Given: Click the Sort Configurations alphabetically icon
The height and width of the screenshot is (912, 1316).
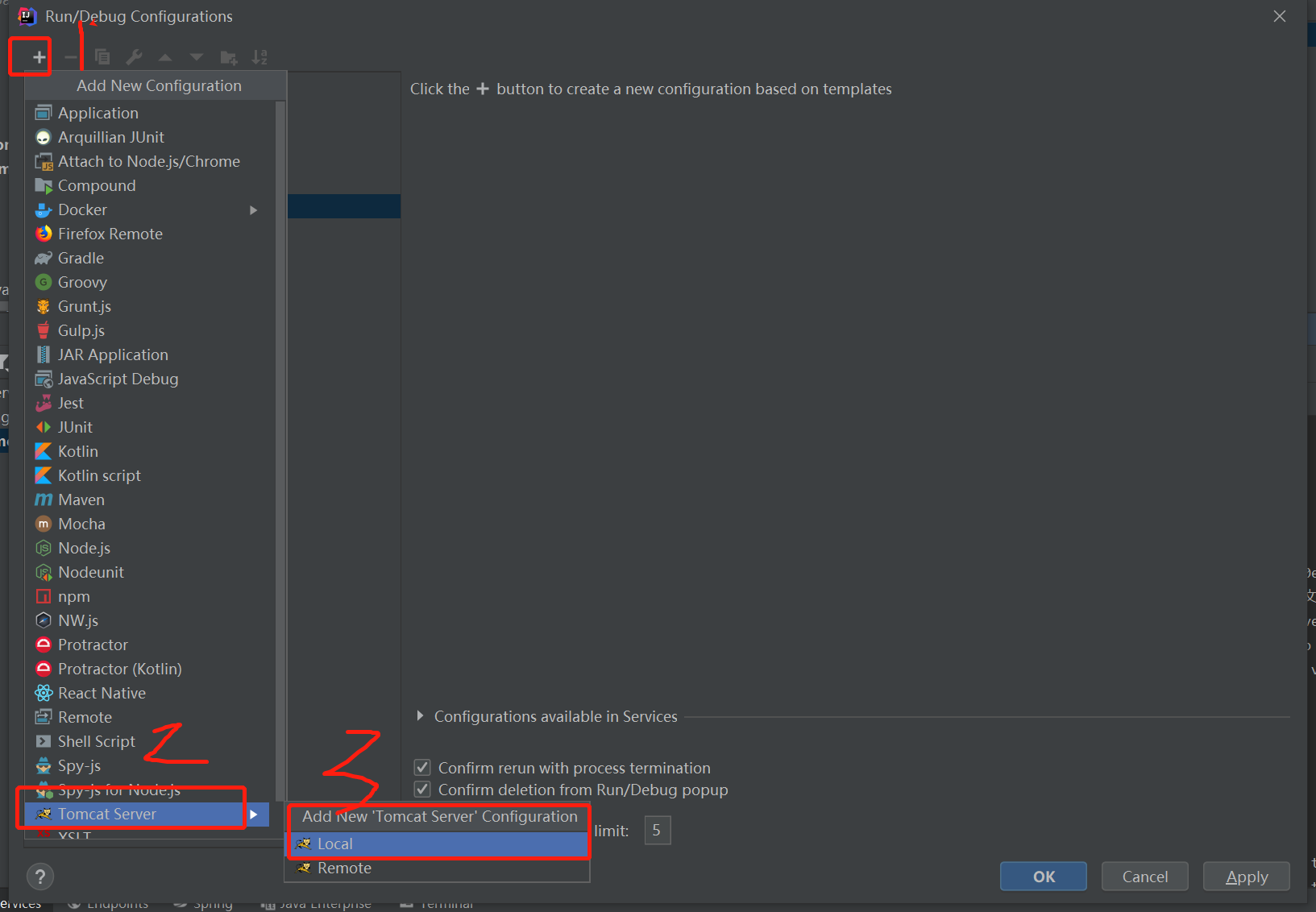Looking at the screenshot, I should (259, 57).
